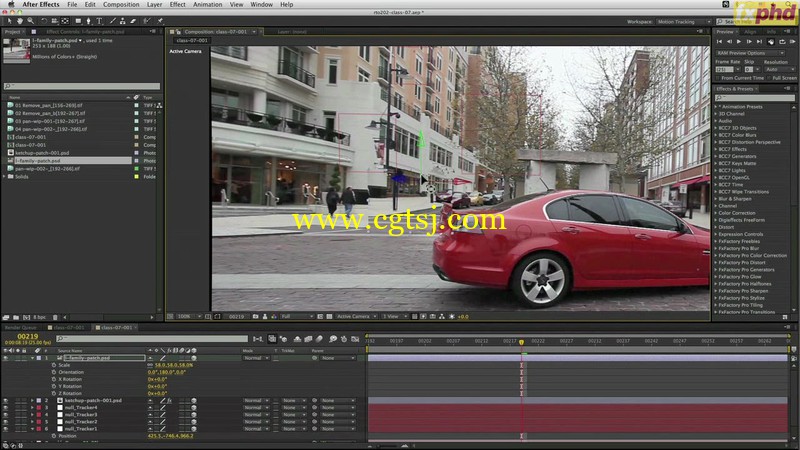Enable From Current Time checkbox in Preview
This screenshot has height=450, width=800.
click(718, 78)
